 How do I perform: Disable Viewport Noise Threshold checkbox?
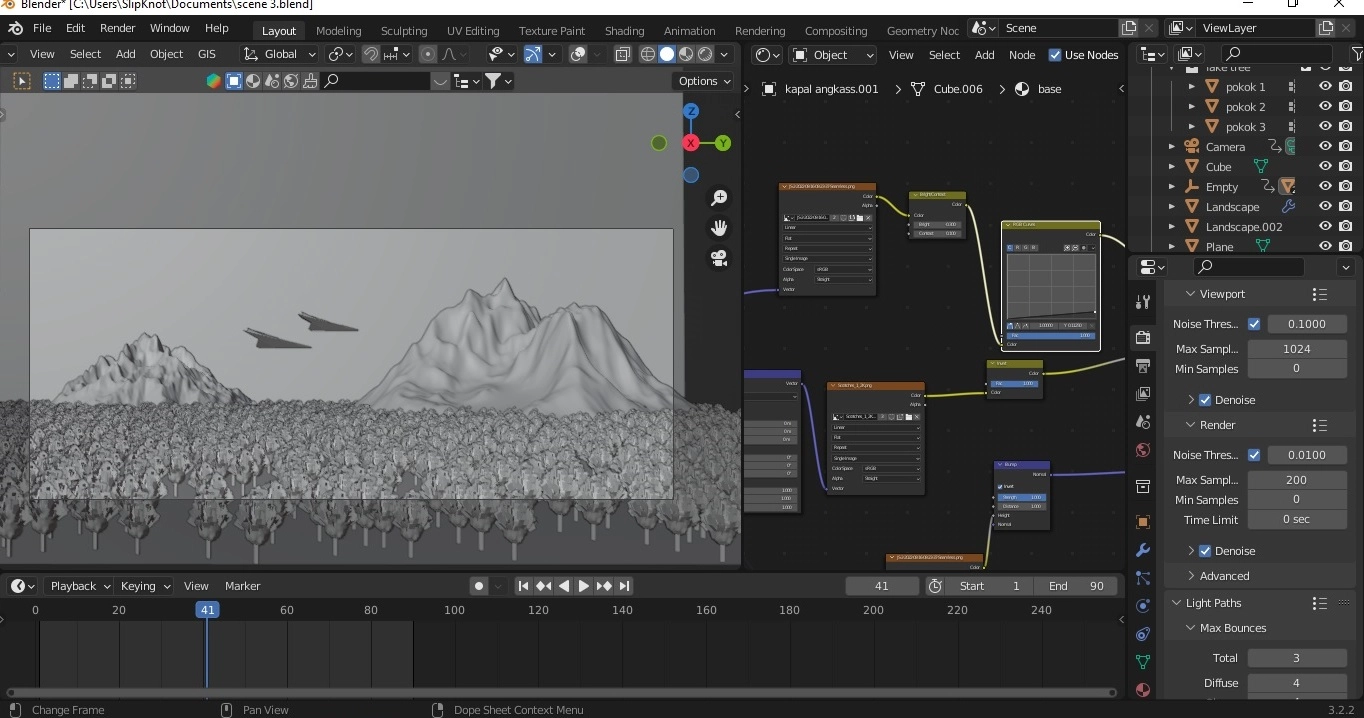click(x=1254, y=324)
